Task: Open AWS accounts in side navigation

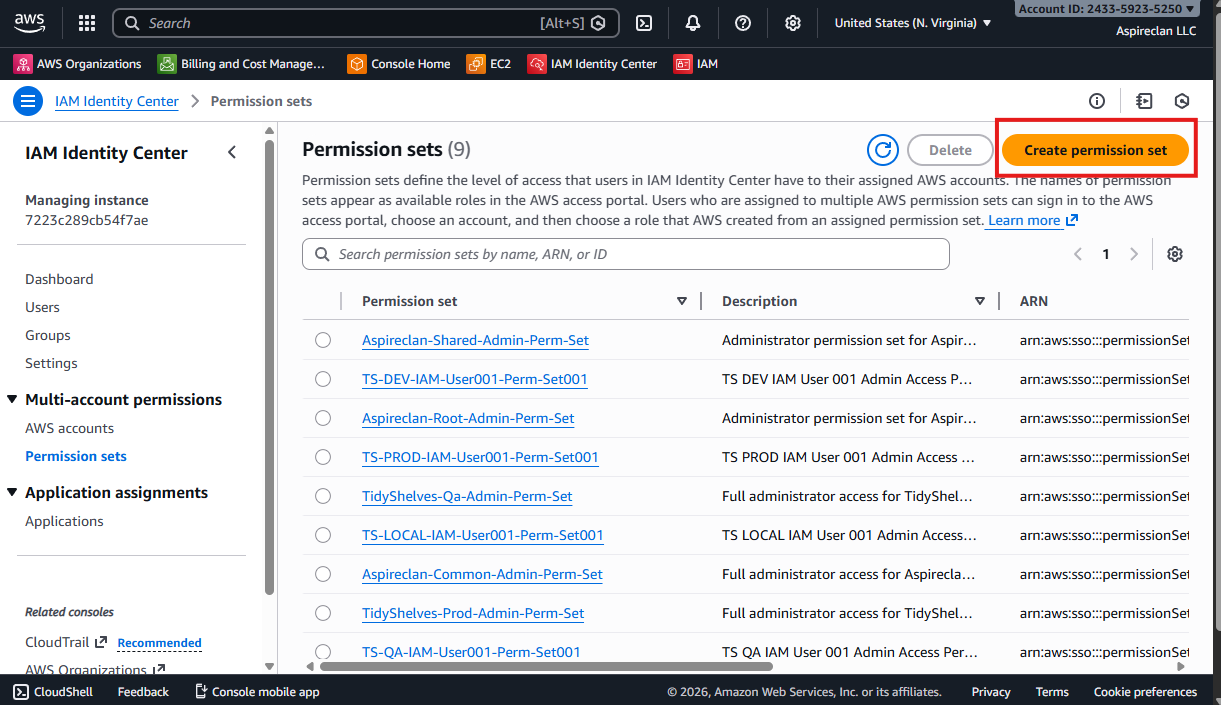Action: click(69, 428)
